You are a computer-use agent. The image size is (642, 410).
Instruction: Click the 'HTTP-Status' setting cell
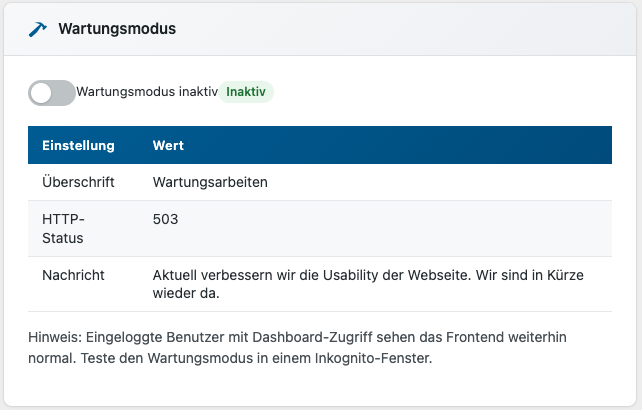[x=64, y=228]
